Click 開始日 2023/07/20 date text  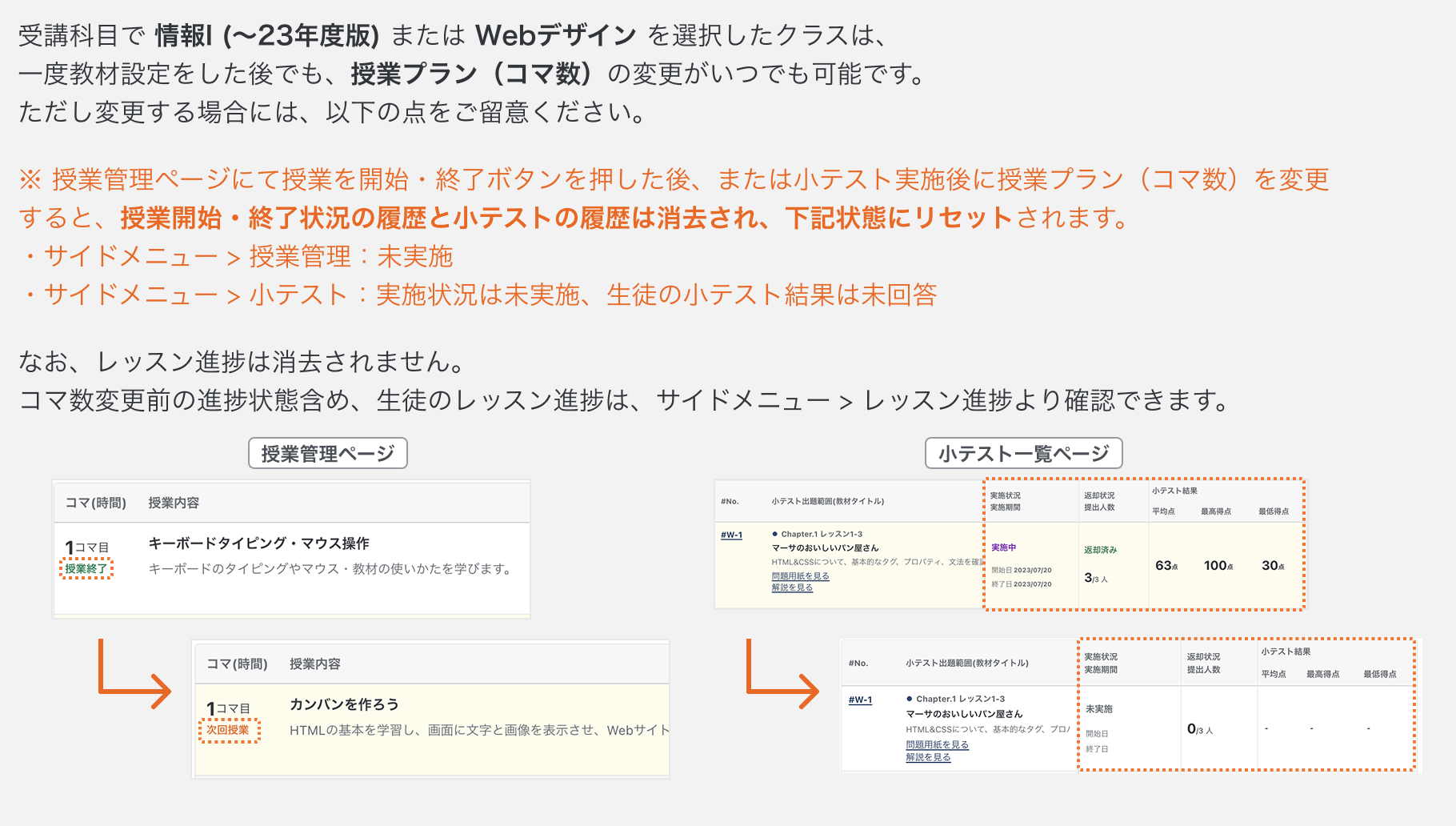click(x=1021, y=571)
